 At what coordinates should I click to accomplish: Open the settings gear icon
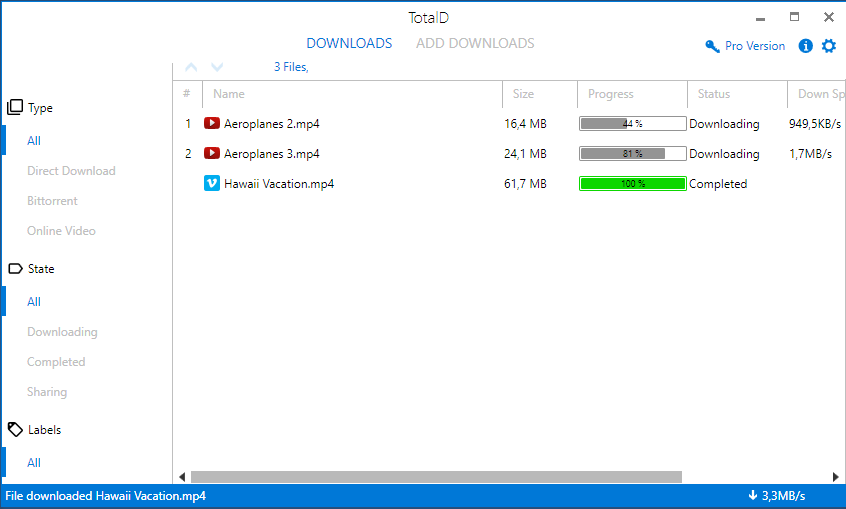click(x=829, y=46)
